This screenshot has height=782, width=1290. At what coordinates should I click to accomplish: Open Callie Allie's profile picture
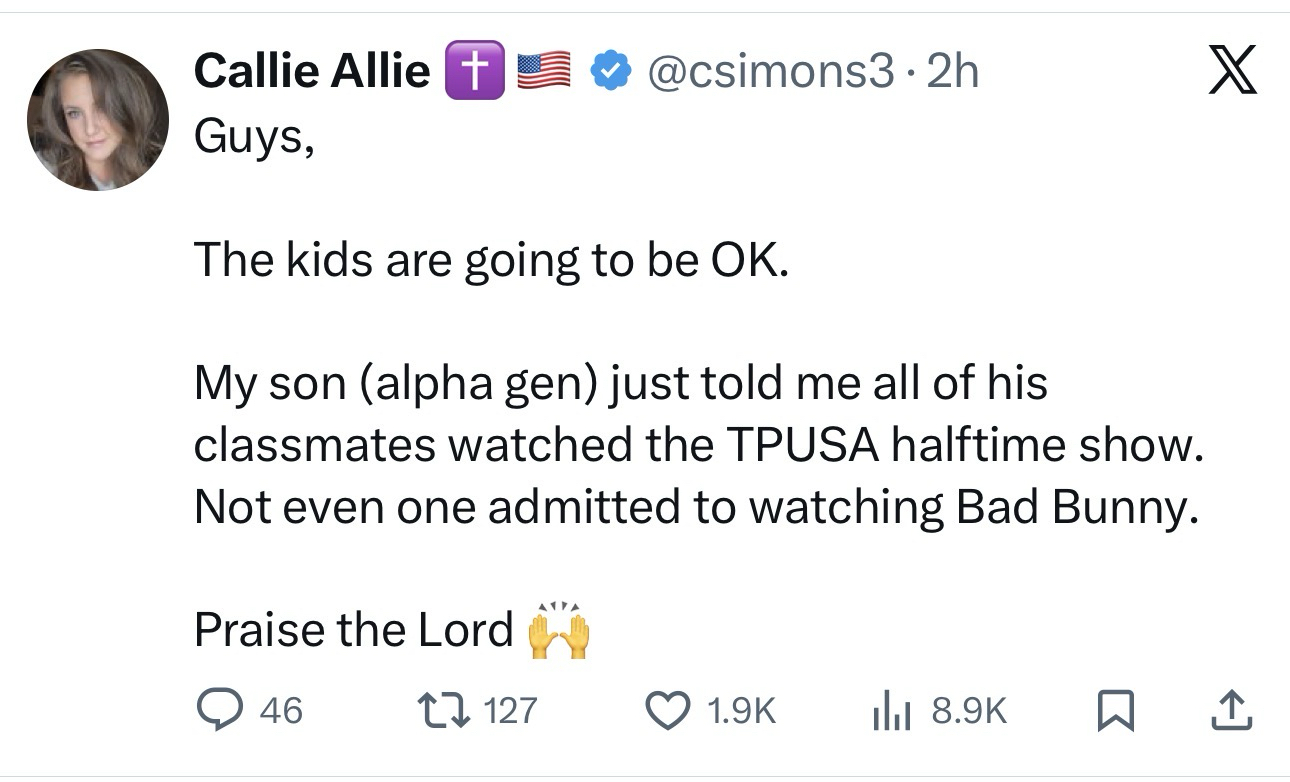tap(97, 120)
